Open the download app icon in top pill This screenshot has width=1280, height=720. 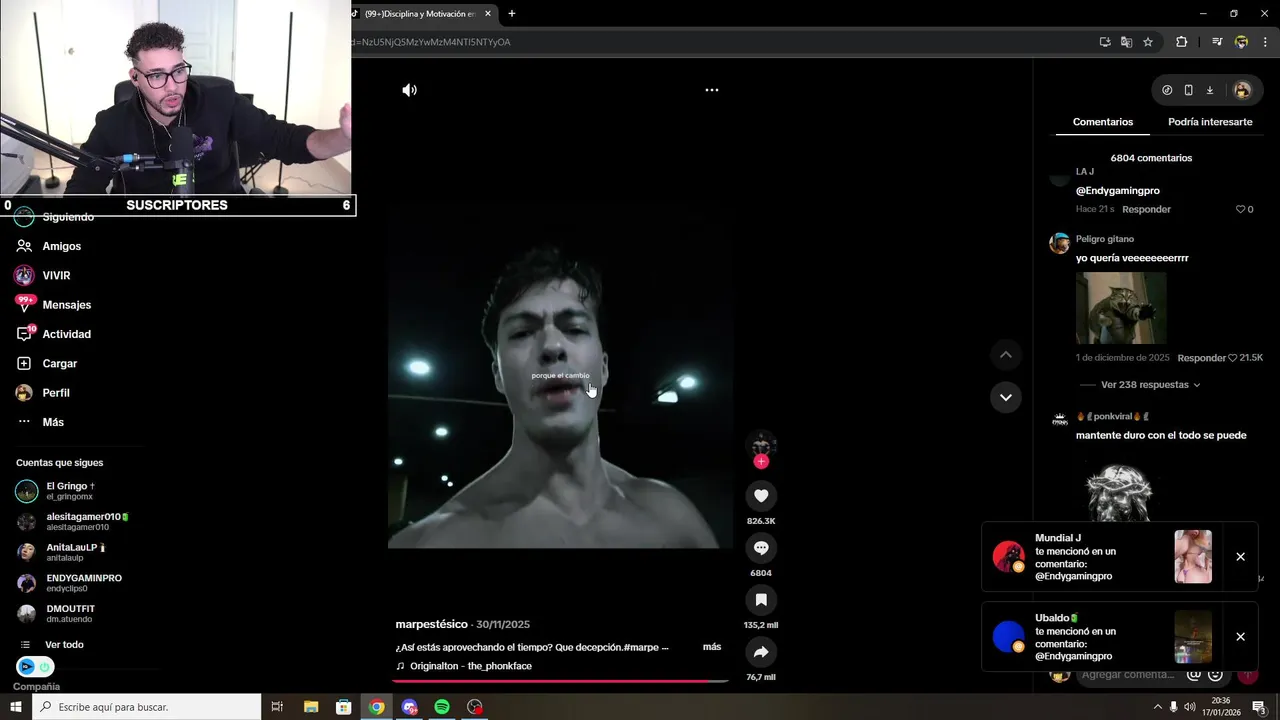(1210, 90)
